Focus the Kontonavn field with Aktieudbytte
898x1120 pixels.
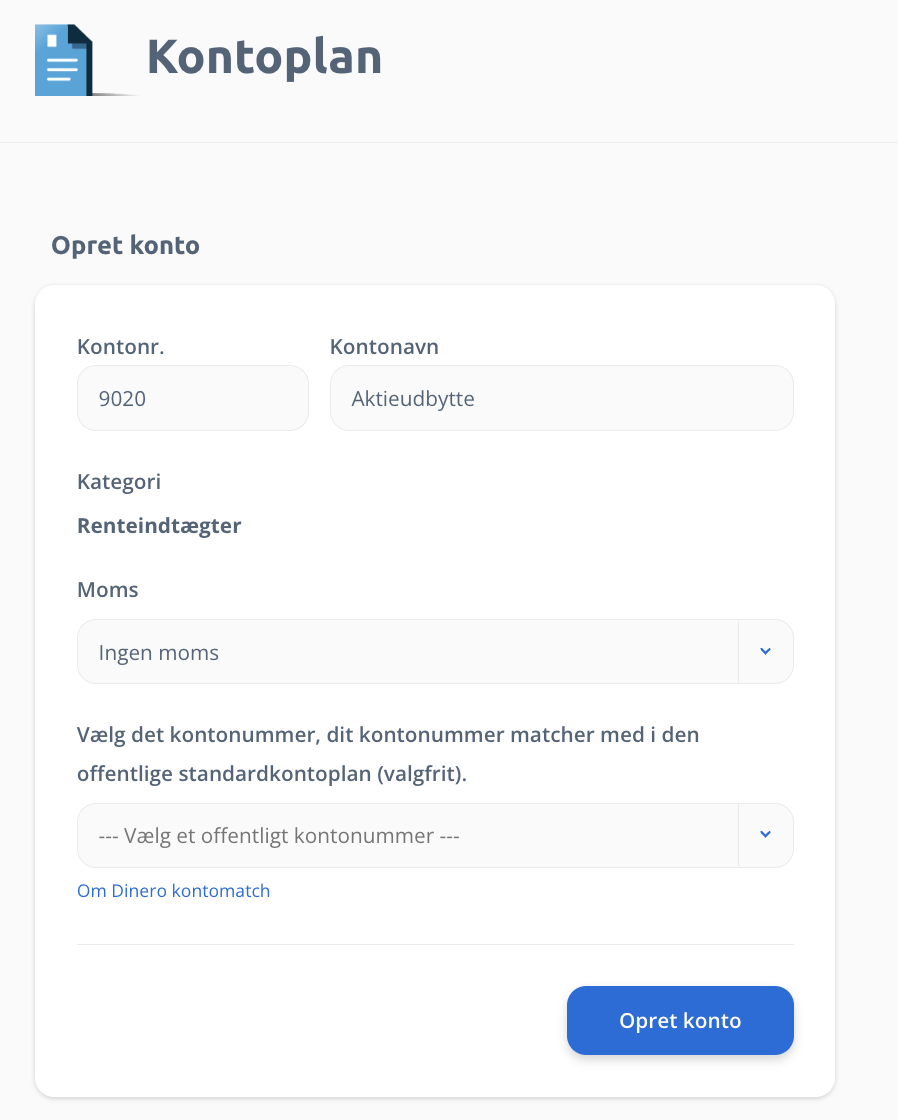(x=562, y=398)
